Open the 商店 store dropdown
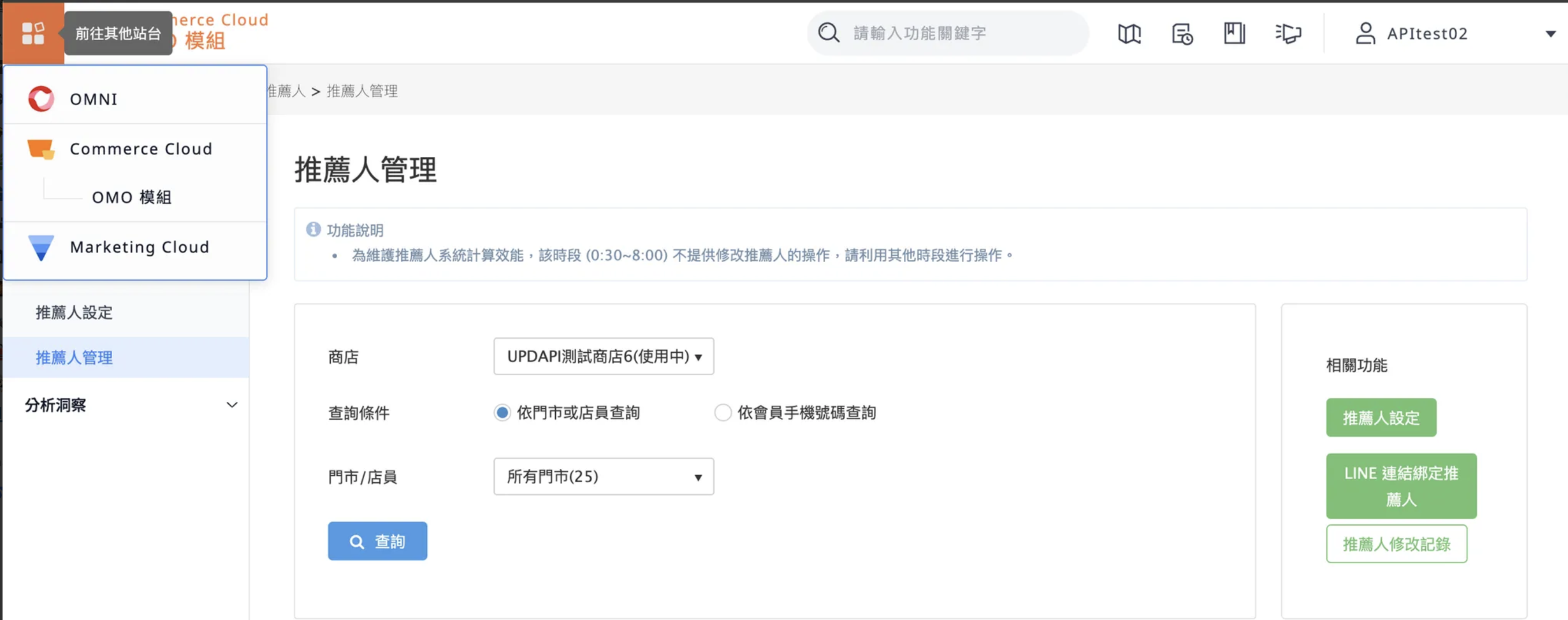The width and height of the screenshot is (1568, 620). point(603,357)
